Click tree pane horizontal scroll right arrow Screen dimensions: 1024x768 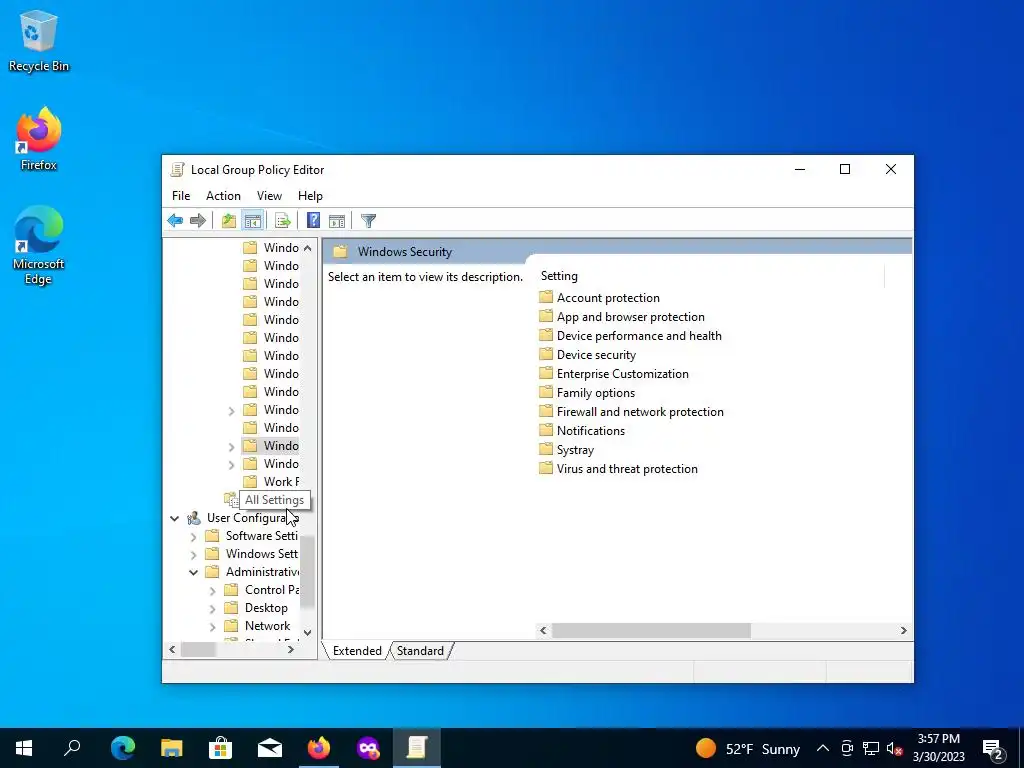(x=291, y=650)
